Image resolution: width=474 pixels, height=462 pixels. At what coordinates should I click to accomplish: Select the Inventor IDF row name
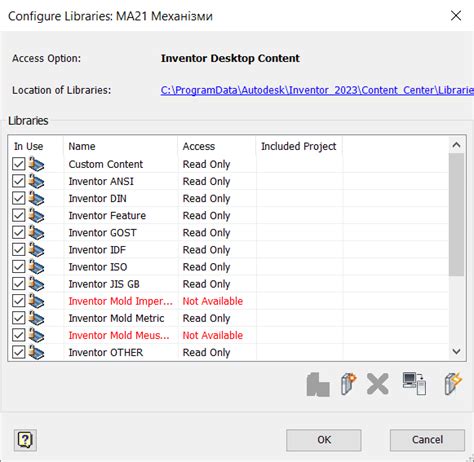pos(97,250)
